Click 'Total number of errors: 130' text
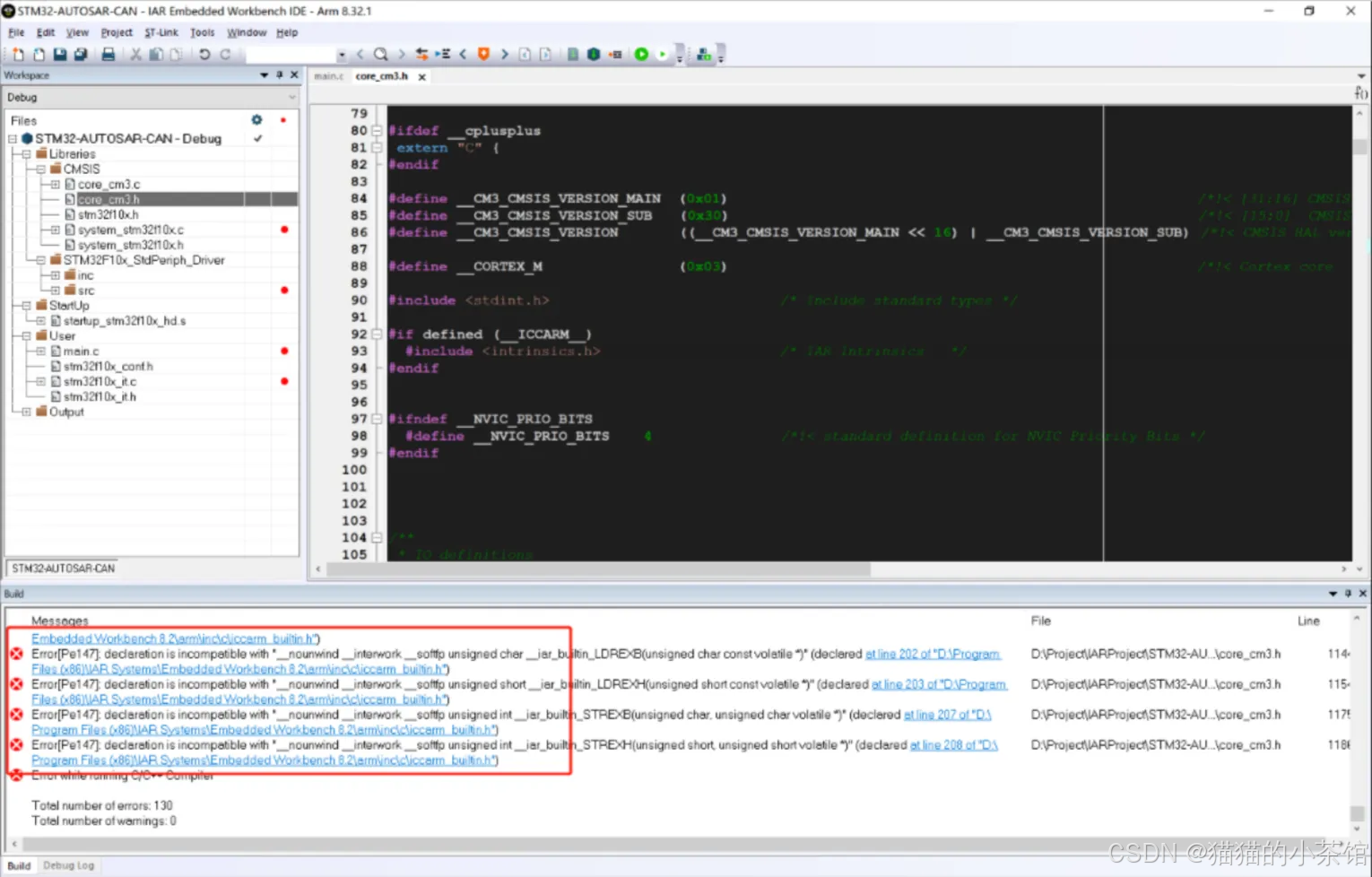Viewport: 1372px width, 877px height. tap(102, 805)
